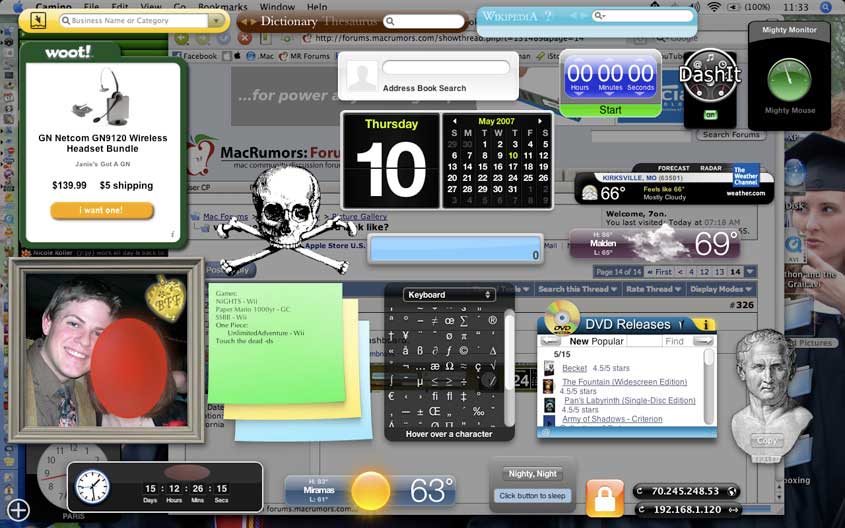Screen dimensions: 845x528
Task: Refresh the 192.168.1.120 local IP
Action: 640,509
